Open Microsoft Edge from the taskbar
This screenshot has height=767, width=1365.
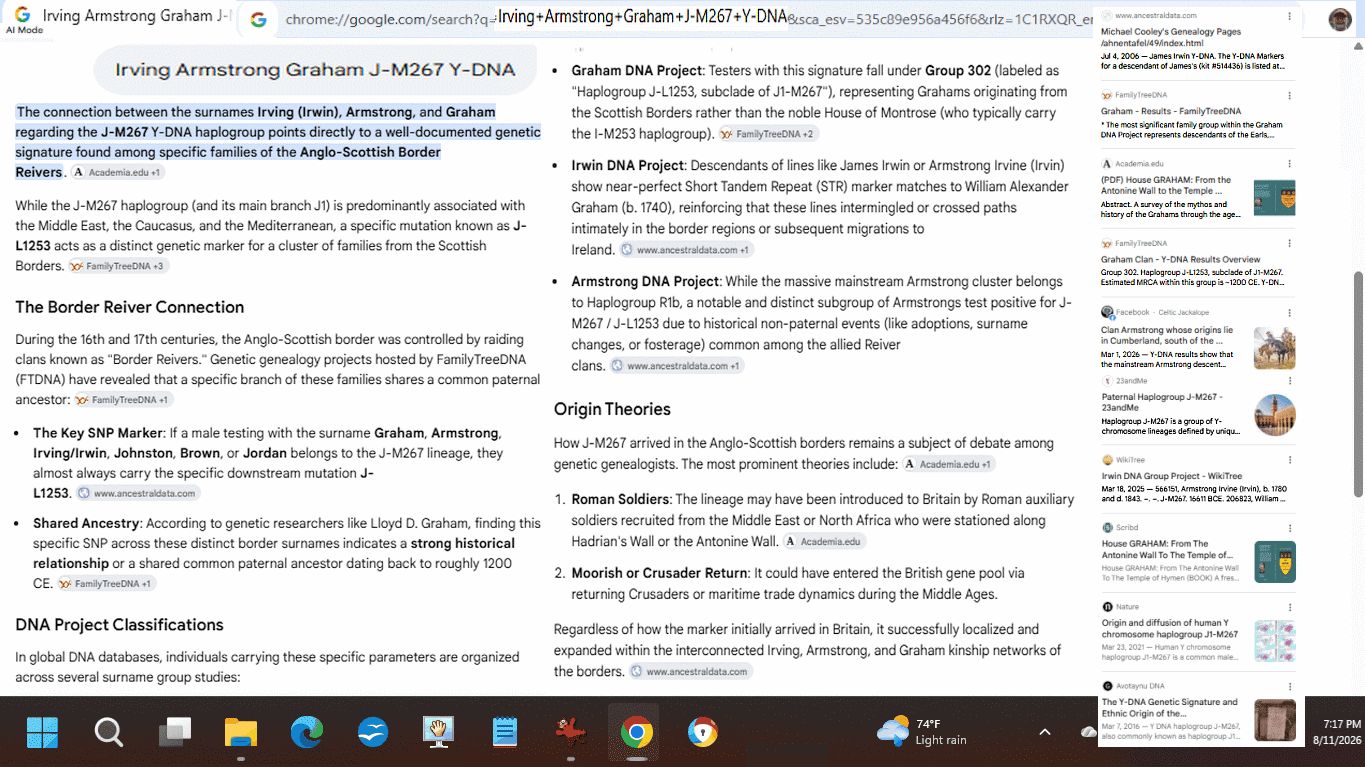307,733
